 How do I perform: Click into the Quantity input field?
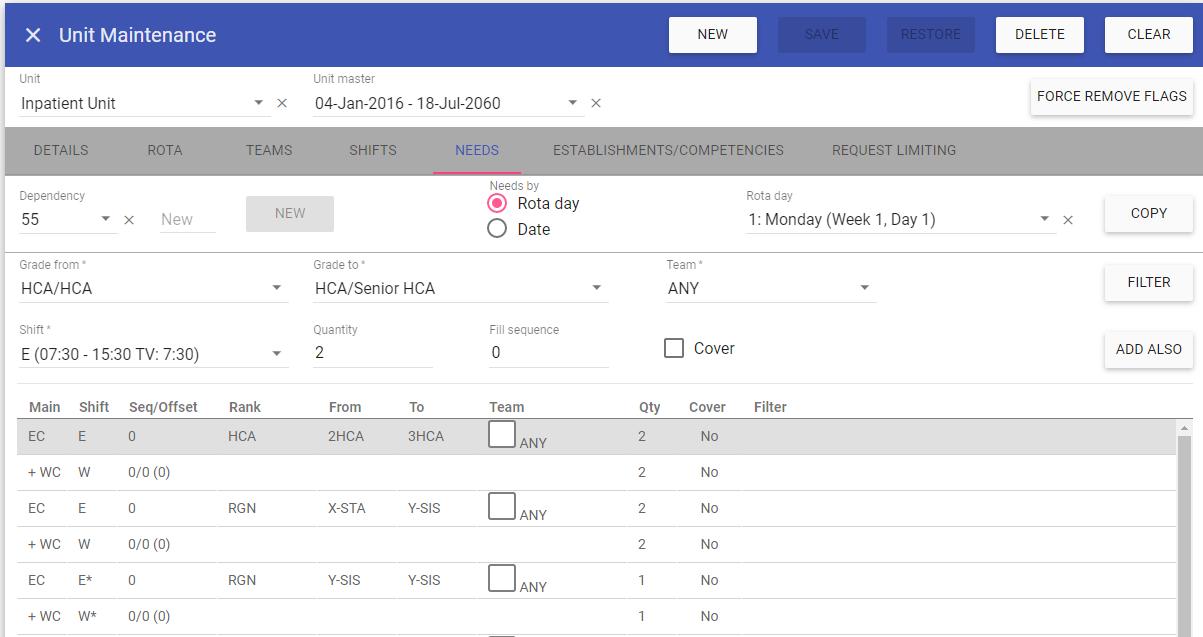tap(372, 353)
